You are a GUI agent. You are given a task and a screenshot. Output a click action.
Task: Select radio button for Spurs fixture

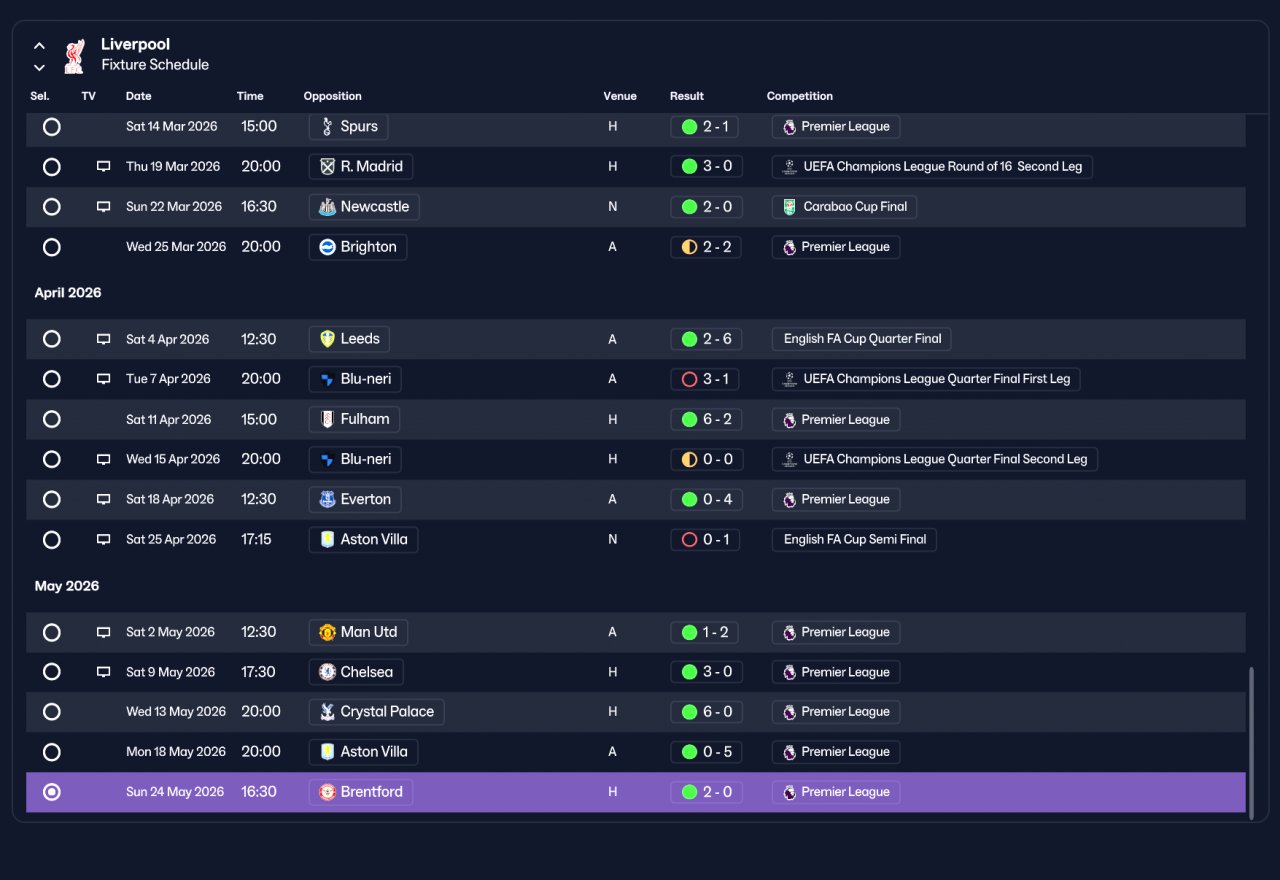pyautogui.click(x=52, y=127)
